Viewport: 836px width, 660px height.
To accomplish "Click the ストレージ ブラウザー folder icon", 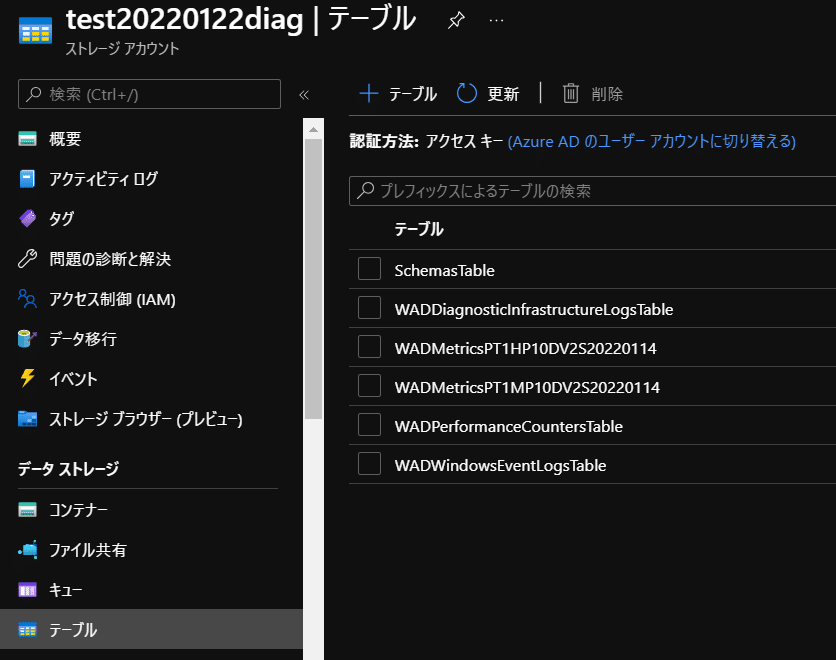I will pyautogui.click(x=28, y=419).
